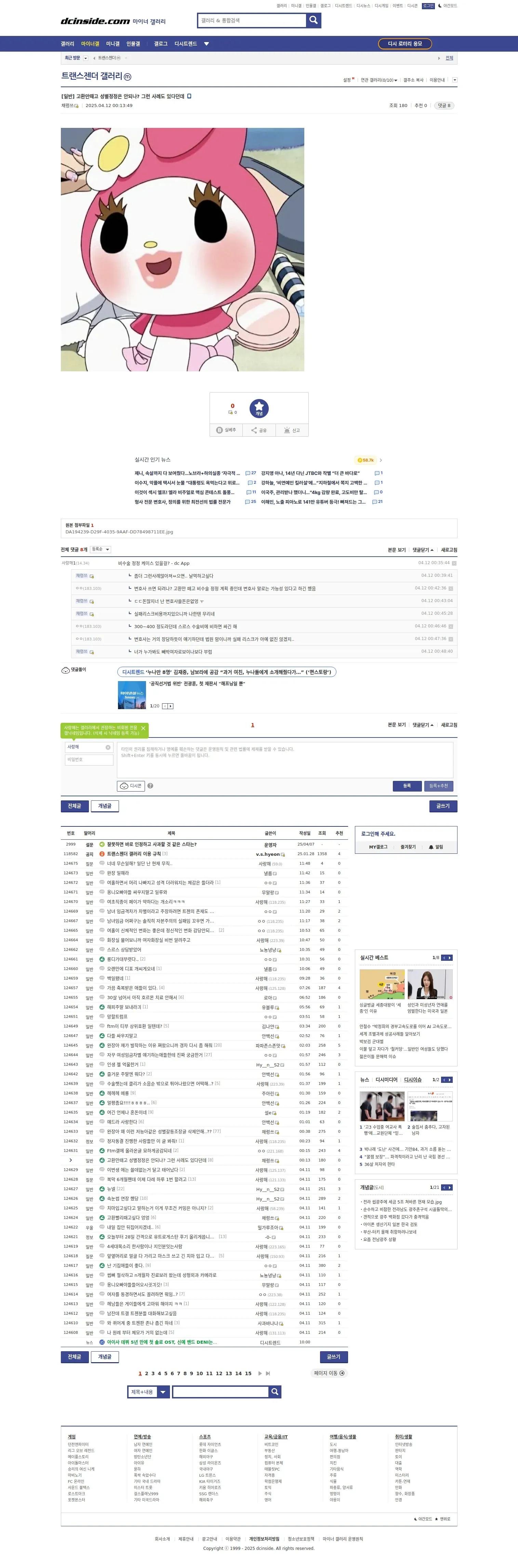
Task: Open the My Melody post image
Action: click(x=183, y=250)
